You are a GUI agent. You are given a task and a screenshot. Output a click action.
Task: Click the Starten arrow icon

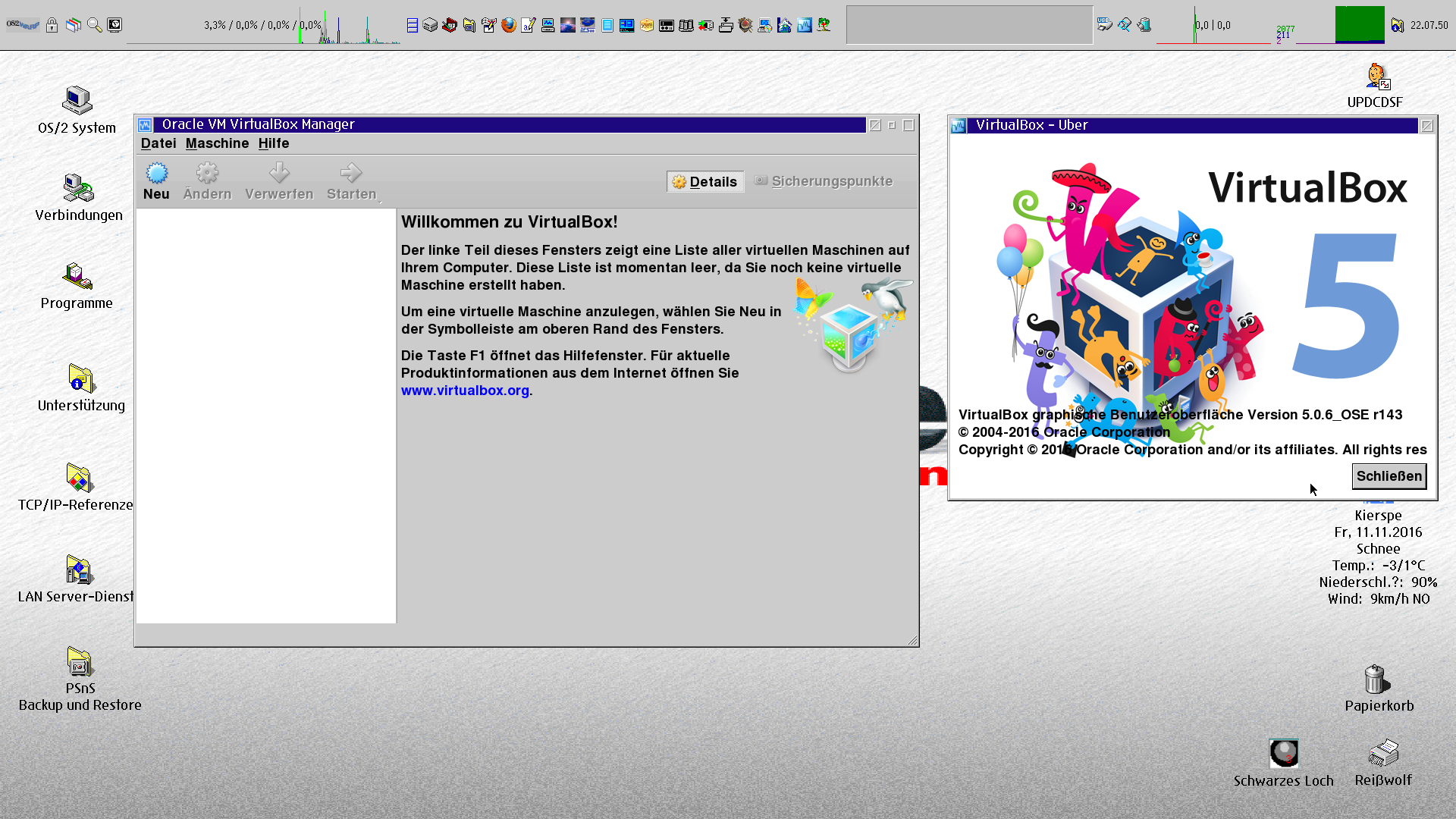(351, 174)
